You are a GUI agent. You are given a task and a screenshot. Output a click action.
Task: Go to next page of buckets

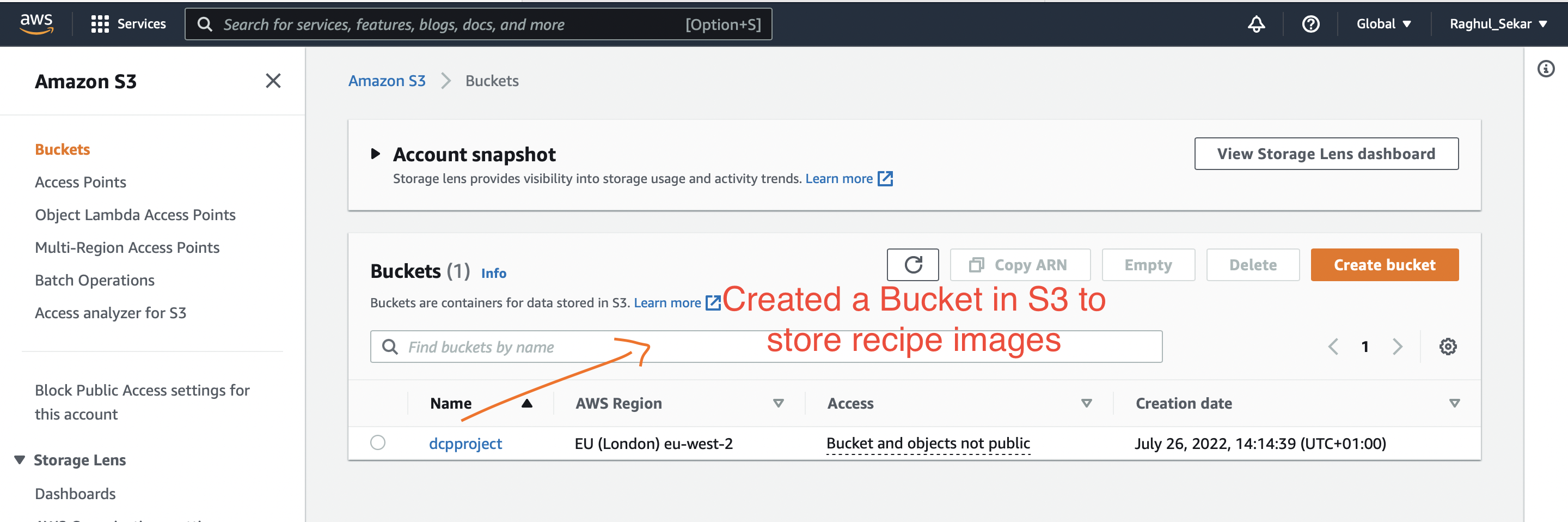pyautogui.click(x=1398, y=347)
